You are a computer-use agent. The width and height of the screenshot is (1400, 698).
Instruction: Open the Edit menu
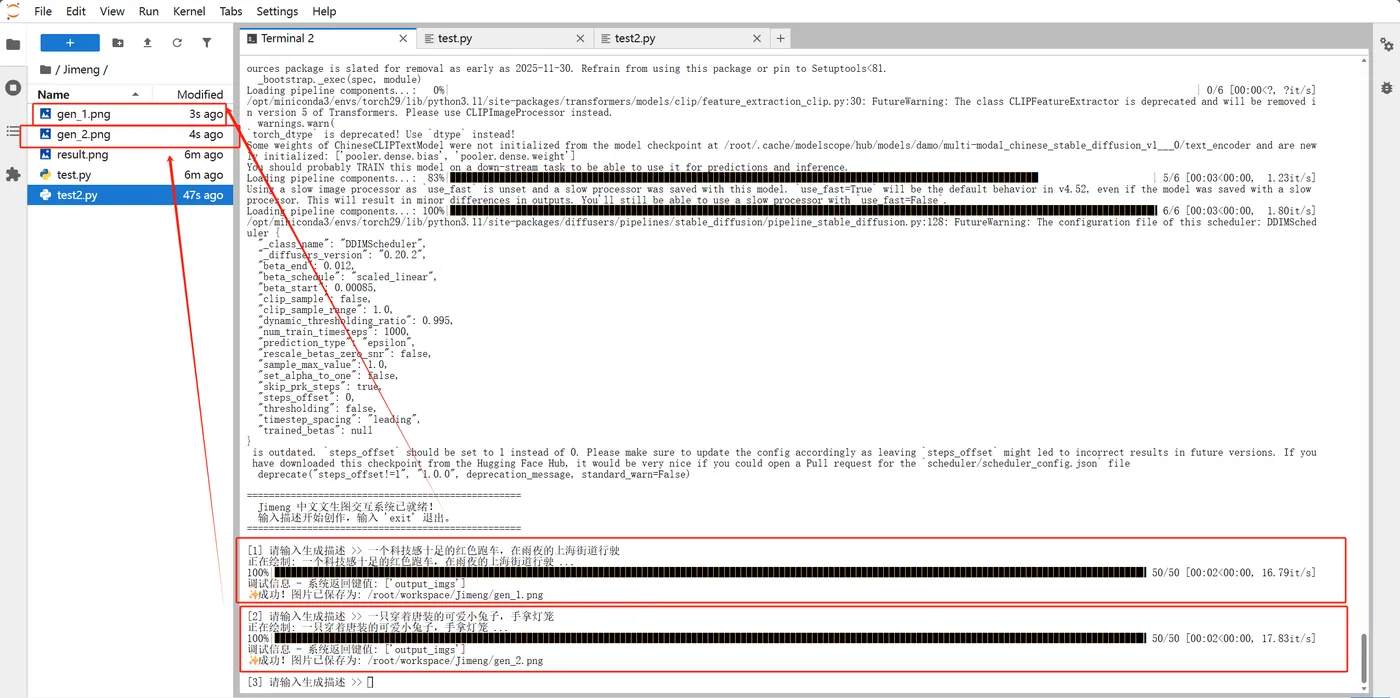(76, 11)
